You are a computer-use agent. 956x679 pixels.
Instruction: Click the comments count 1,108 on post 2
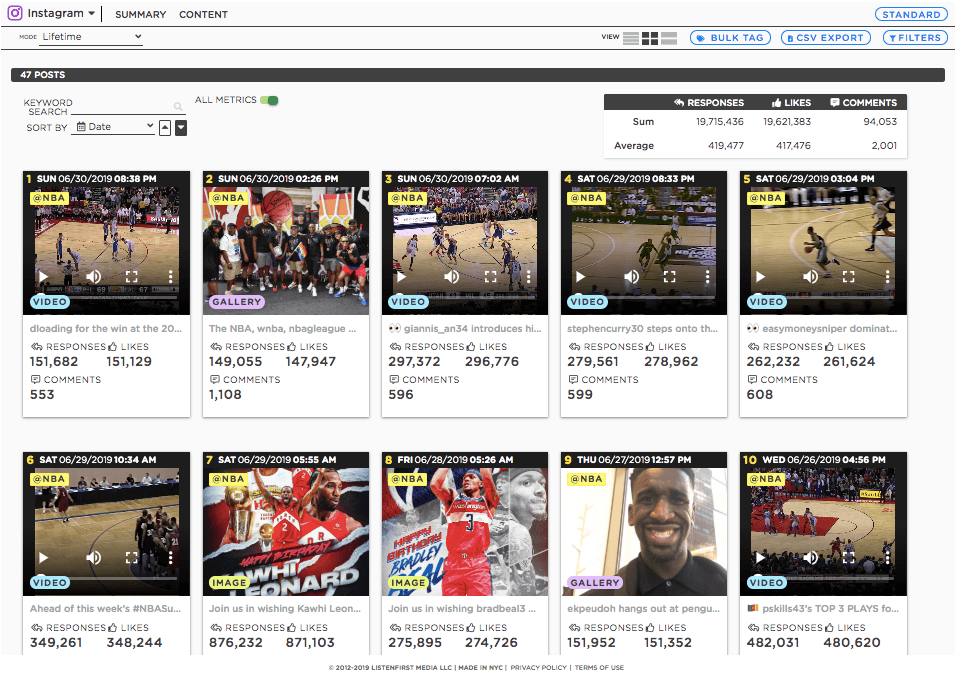tap(225, 394)
